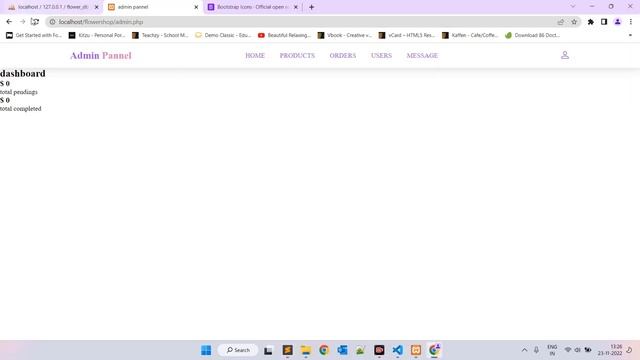Go back using the browser back arrow
Image resolution: width=640 pixels, height=360 pixels.
click(x=9, y=22)
